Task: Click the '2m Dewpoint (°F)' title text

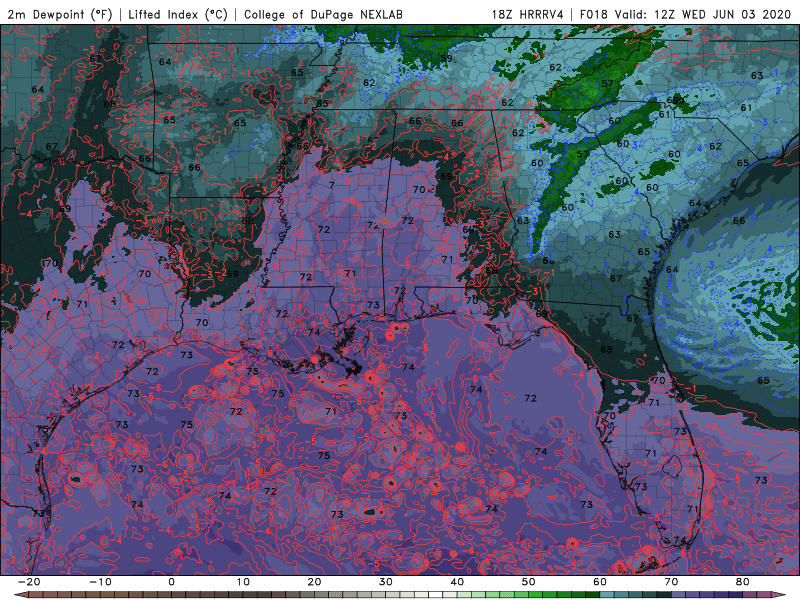Action: pos(60,14)
